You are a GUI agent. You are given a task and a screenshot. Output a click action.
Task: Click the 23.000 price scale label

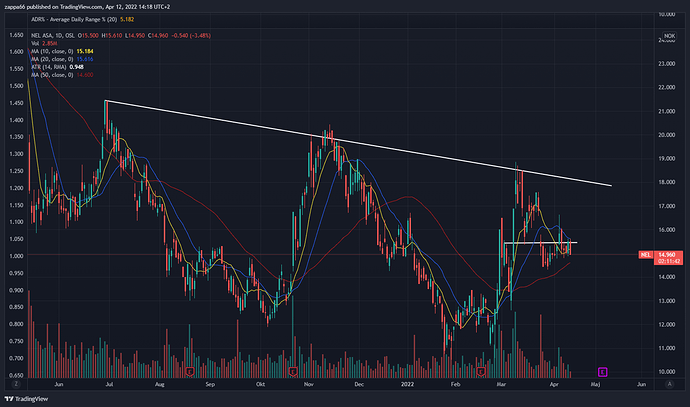point(666,64)
